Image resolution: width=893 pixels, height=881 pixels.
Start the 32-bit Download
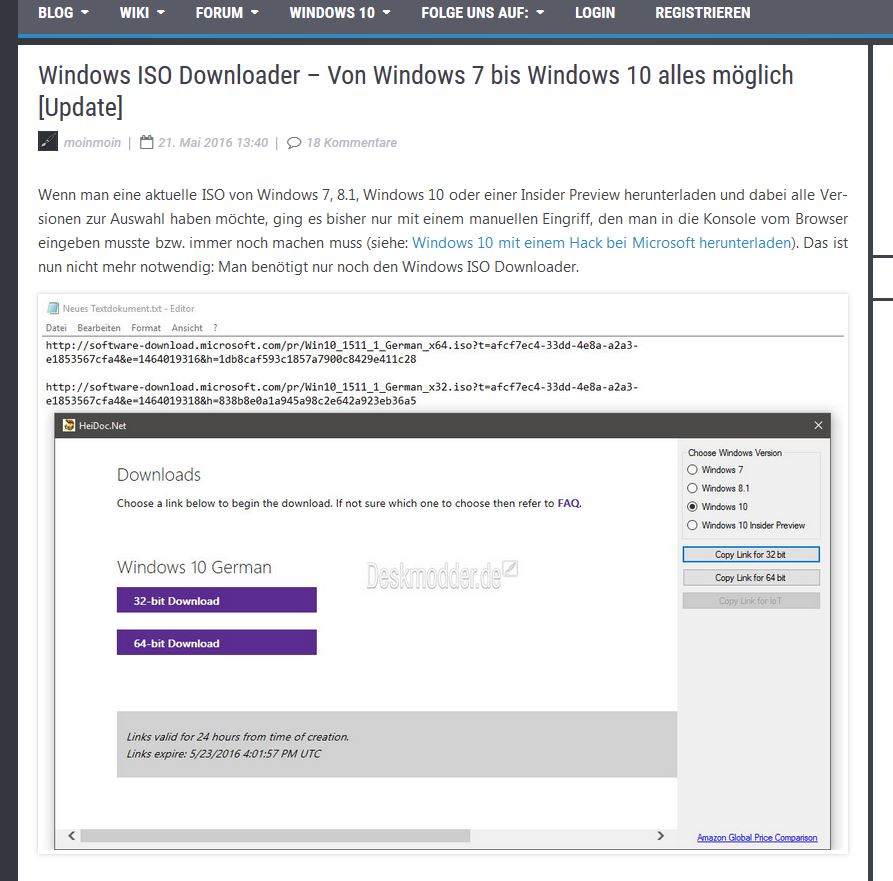[216, 600]
